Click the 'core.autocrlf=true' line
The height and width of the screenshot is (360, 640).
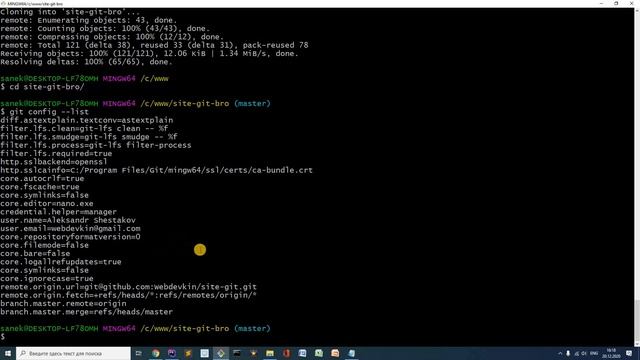point(42,178)
